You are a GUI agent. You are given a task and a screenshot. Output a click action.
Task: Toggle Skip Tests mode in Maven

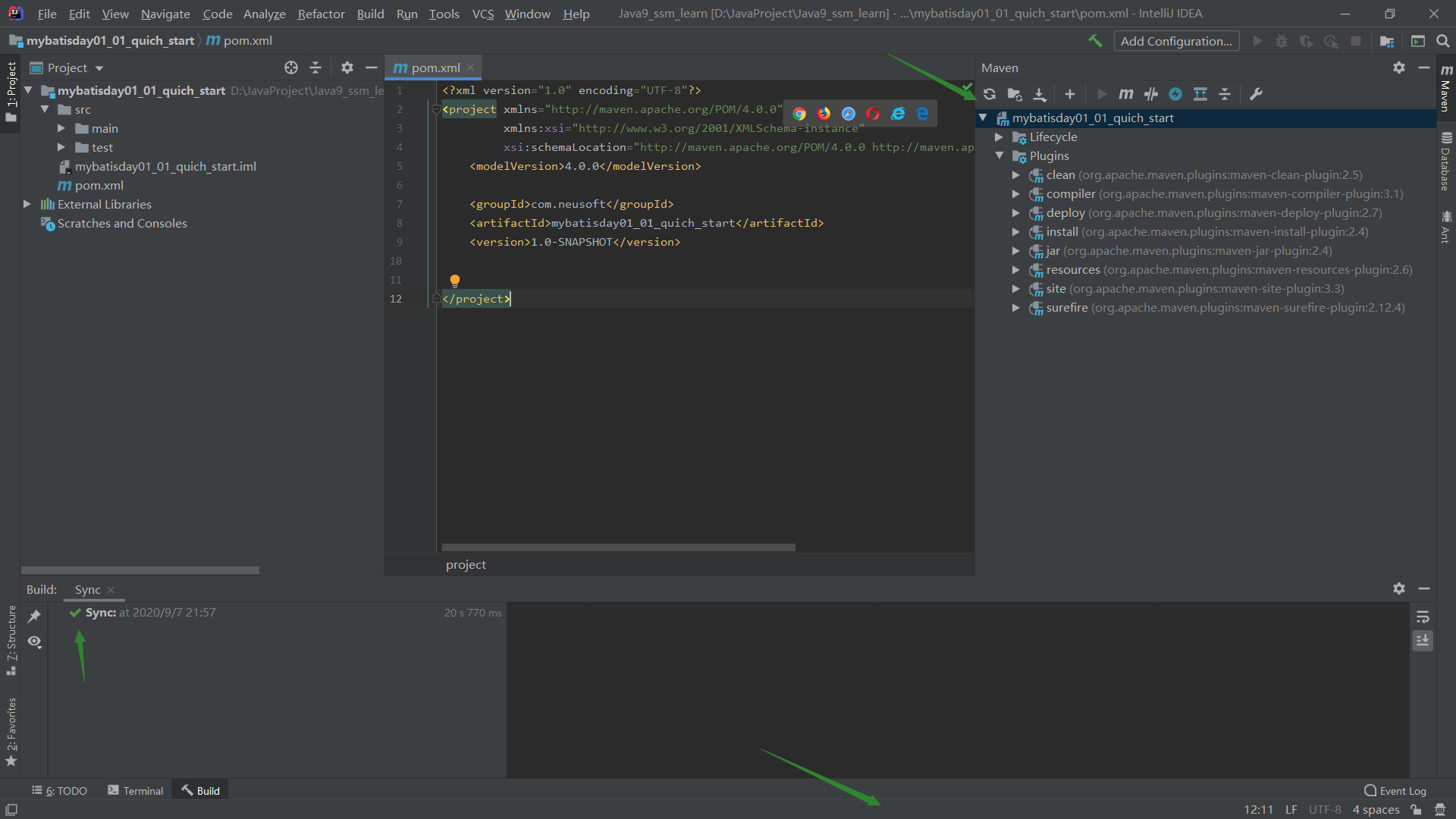tap(1175, 94)
